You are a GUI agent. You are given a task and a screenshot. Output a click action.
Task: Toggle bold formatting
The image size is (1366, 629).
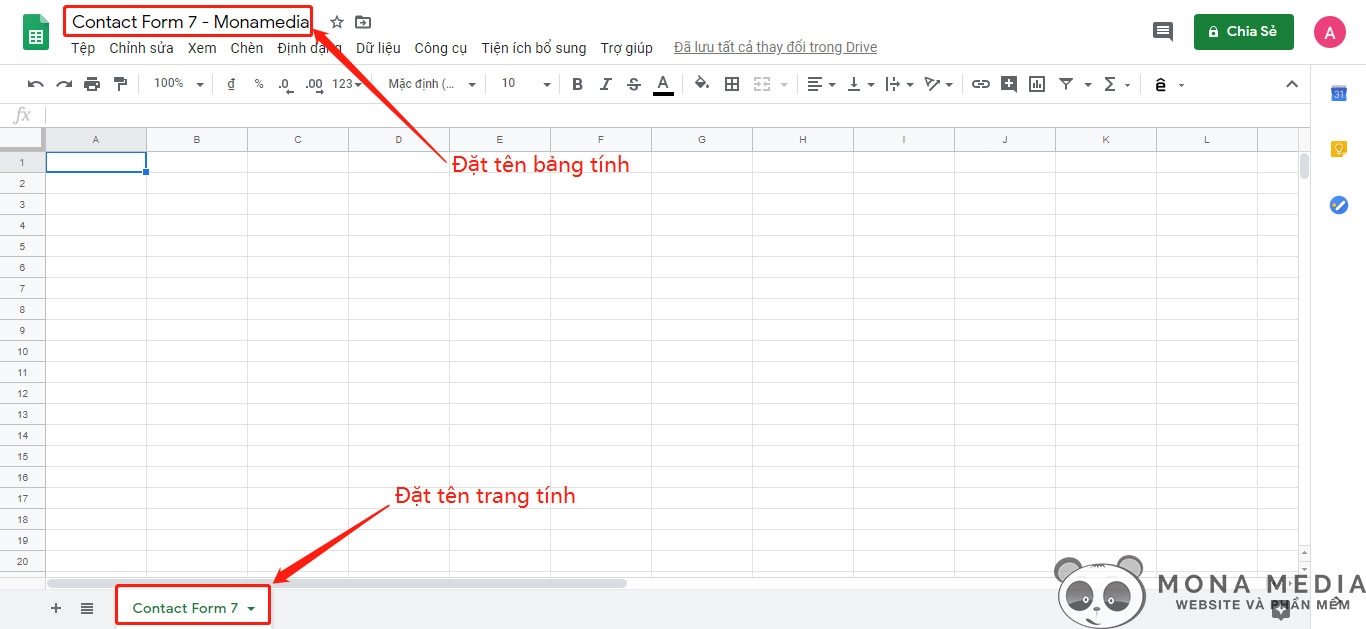pos(577,84)
